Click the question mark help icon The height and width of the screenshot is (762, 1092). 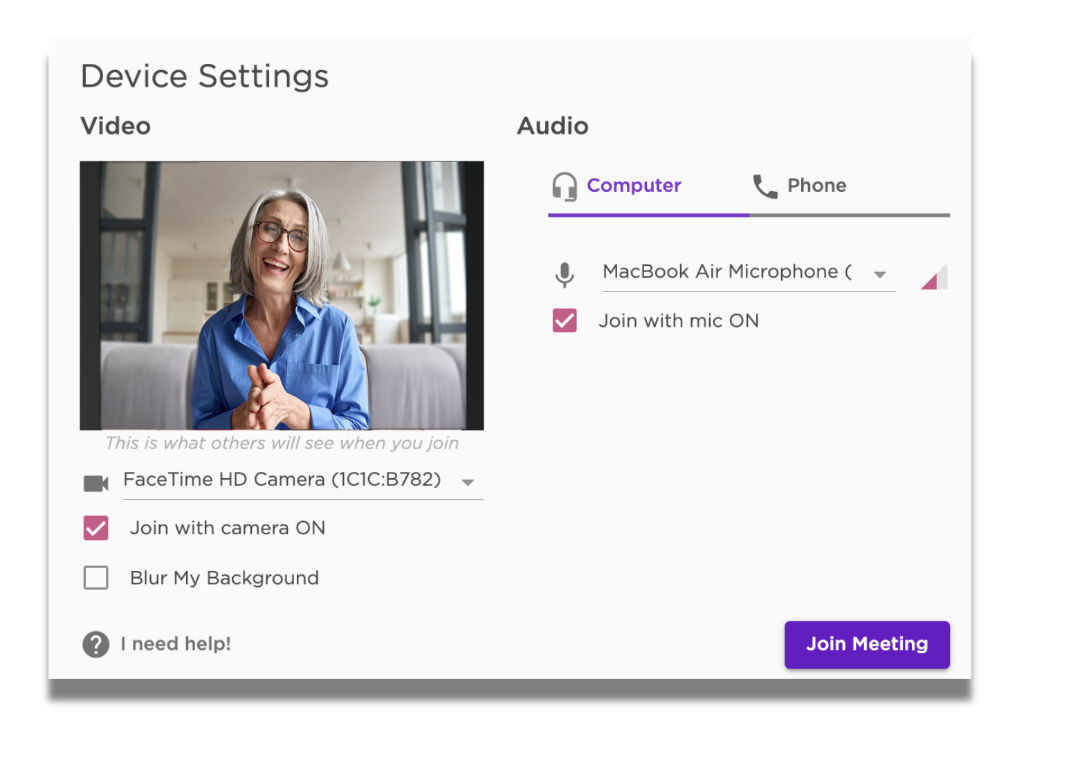95,645
